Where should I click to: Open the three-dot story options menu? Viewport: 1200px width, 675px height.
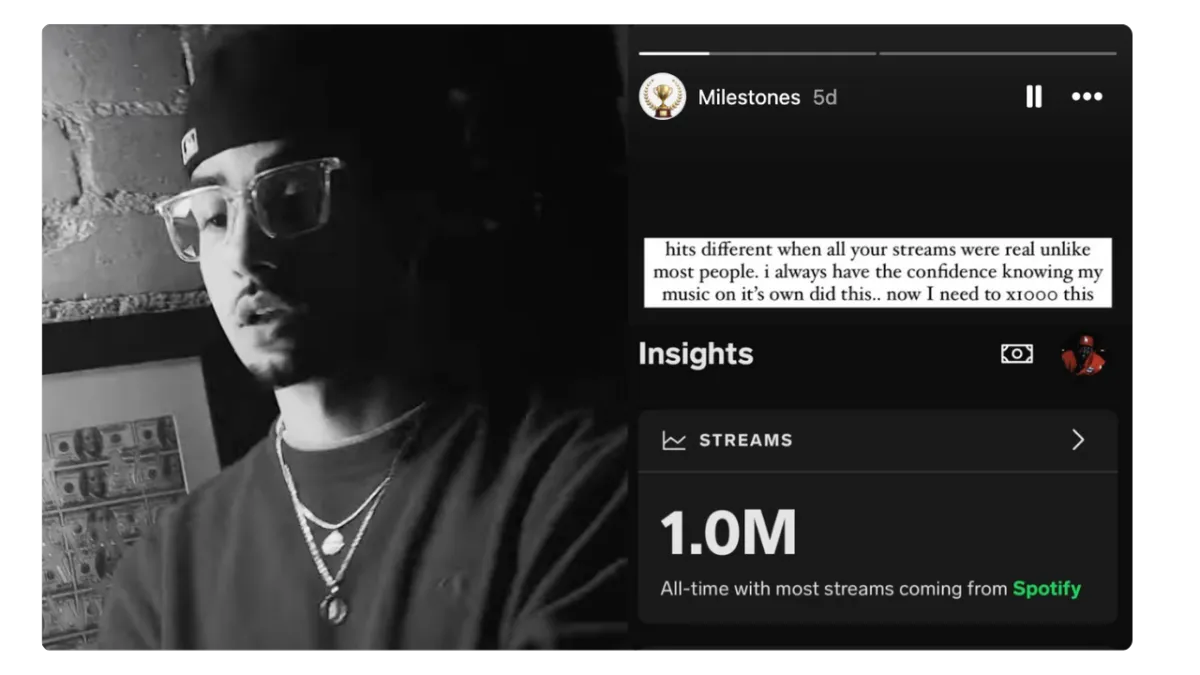1087,96
